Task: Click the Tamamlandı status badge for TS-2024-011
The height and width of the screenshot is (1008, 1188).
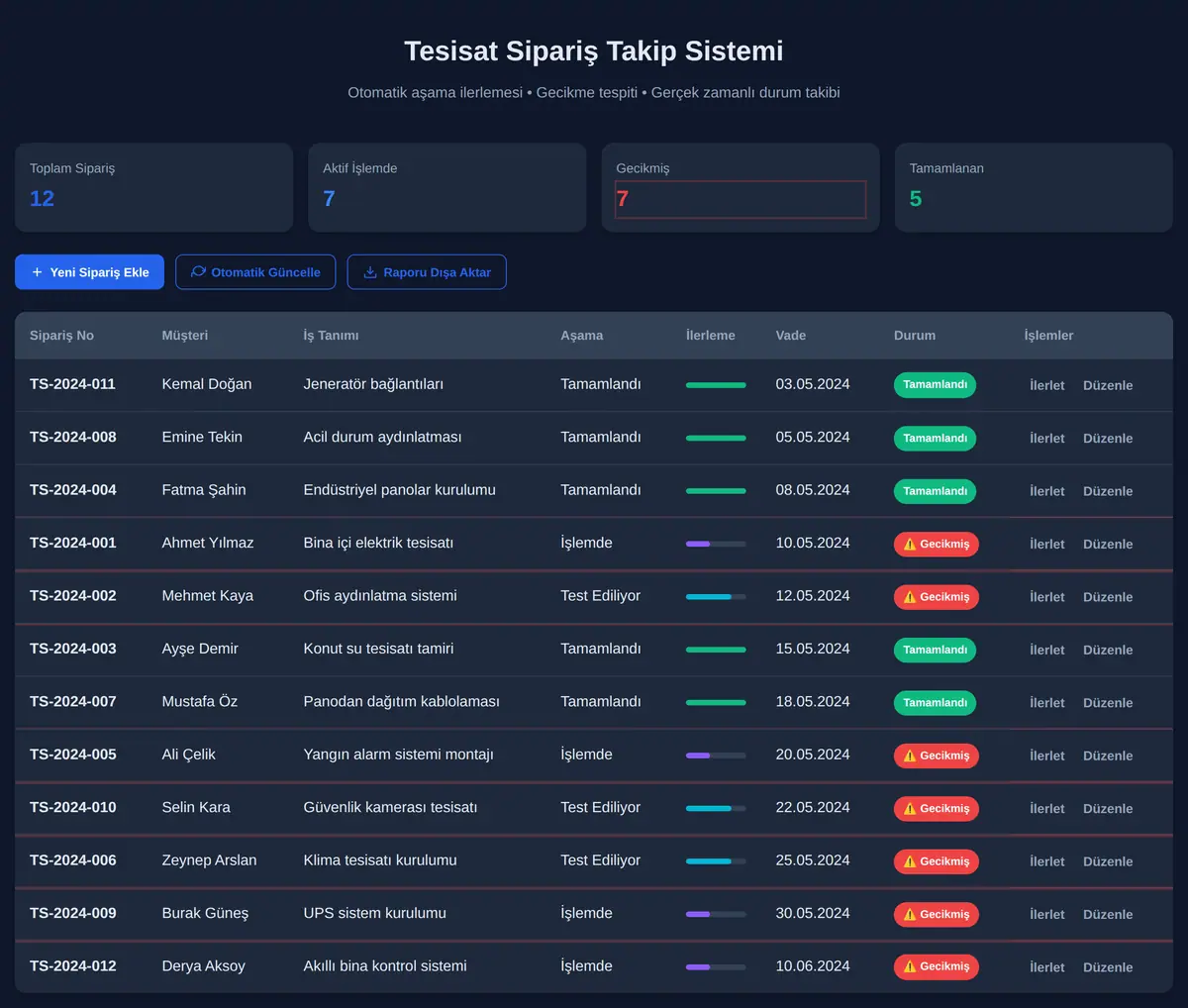Action: (935, 385)
